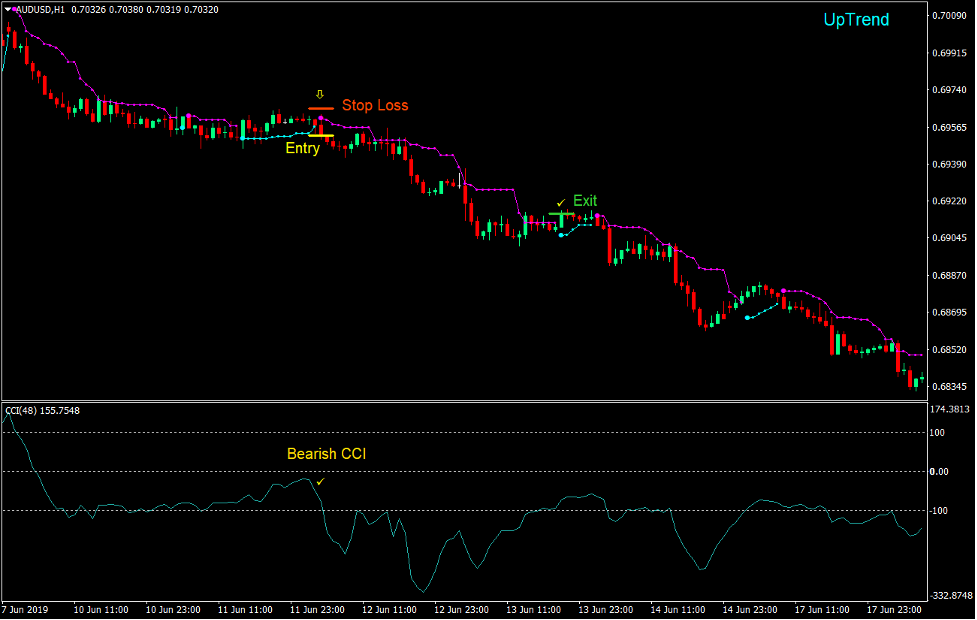Click price level 0.69220 on the axis
Viewport: 977px width, 620px height.
pyautogui.click(x=949, y=201)
